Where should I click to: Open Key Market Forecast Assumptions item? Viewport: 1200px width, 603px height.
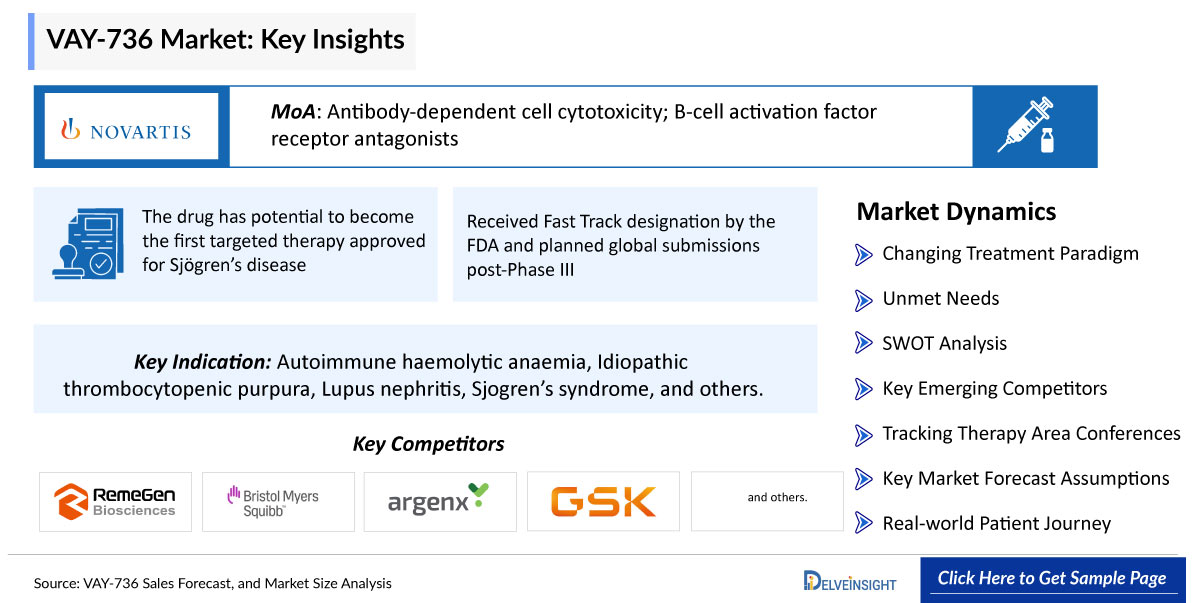click(1025, 479)
